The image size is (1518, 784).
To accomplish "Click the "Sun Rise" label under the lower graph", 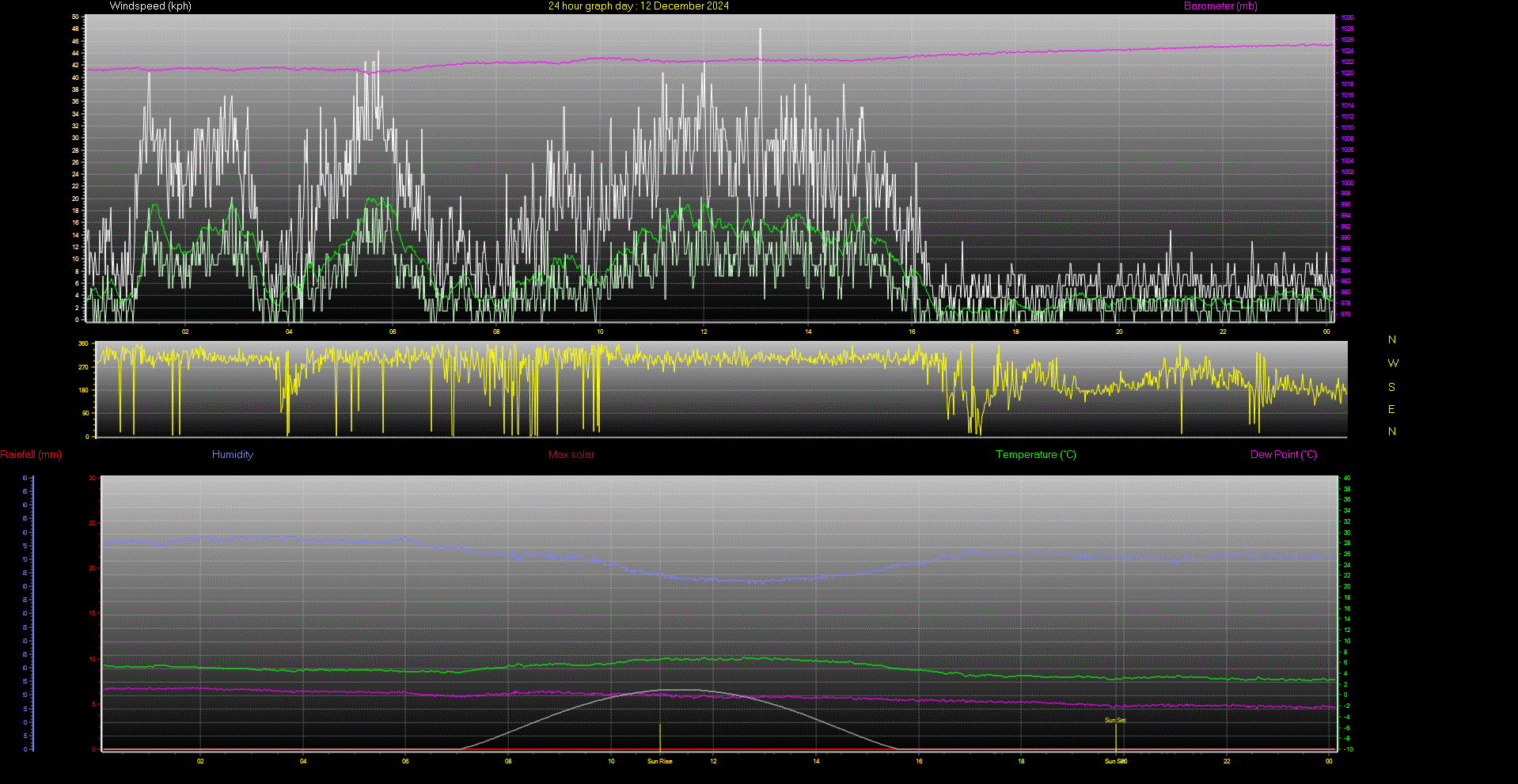I will 660,762.
